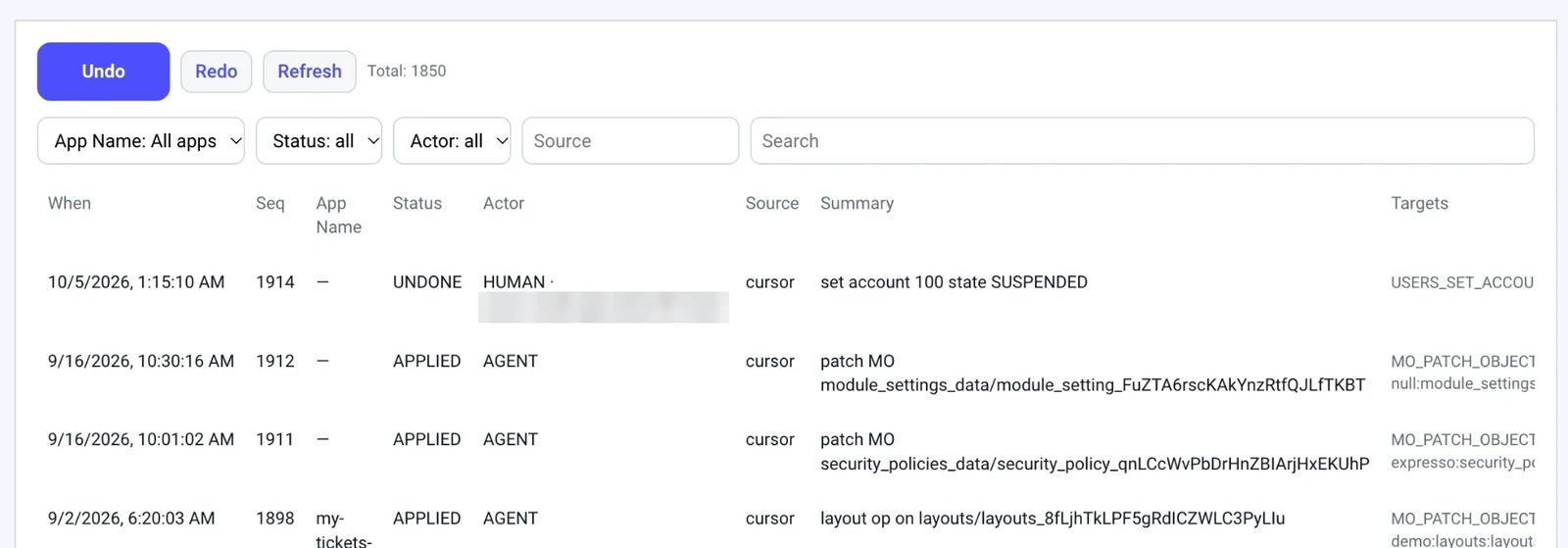Viewport: 1568px width, 548px height.
Task: Click the Actor column header
Action: click(504, 203)
